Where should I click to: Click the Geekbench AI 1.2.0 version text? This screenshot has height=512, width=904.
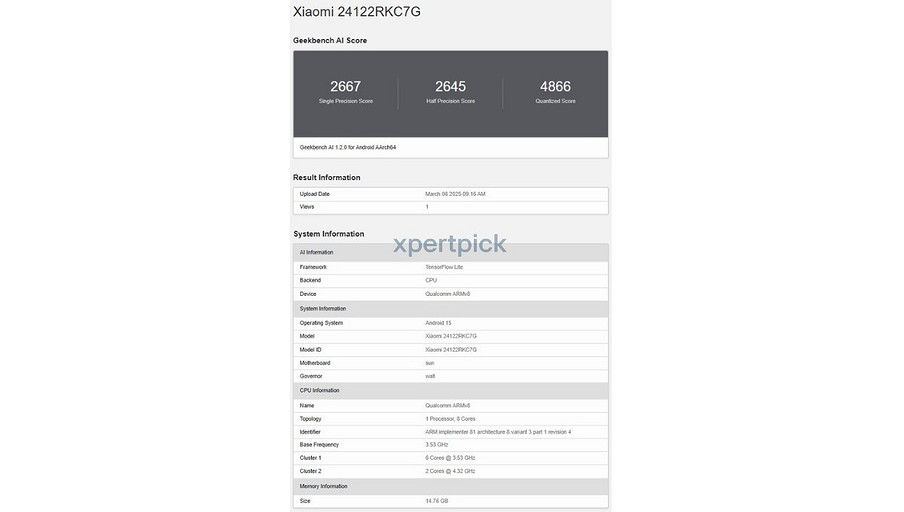(x=348, y=147)
